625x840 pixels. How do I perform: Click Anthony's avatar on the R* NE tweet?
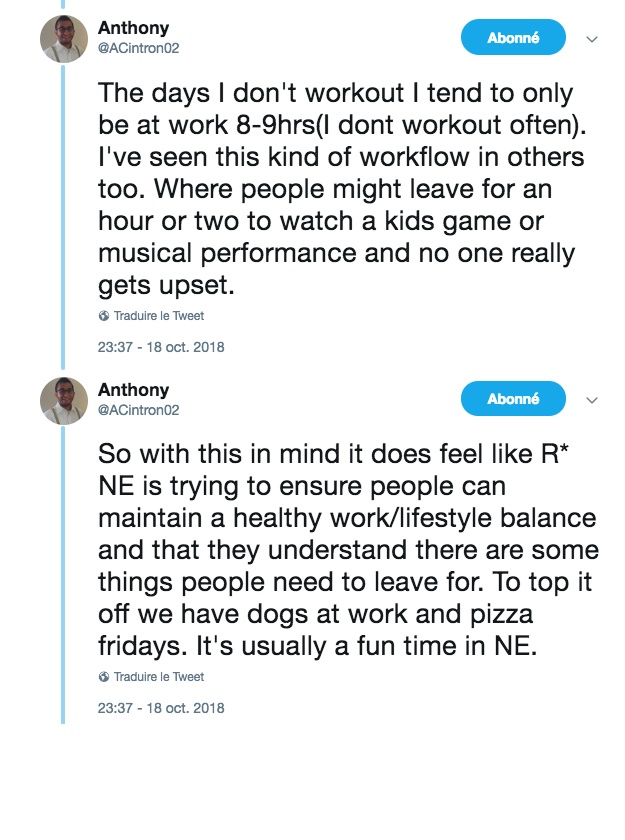[x=64, y=400]
